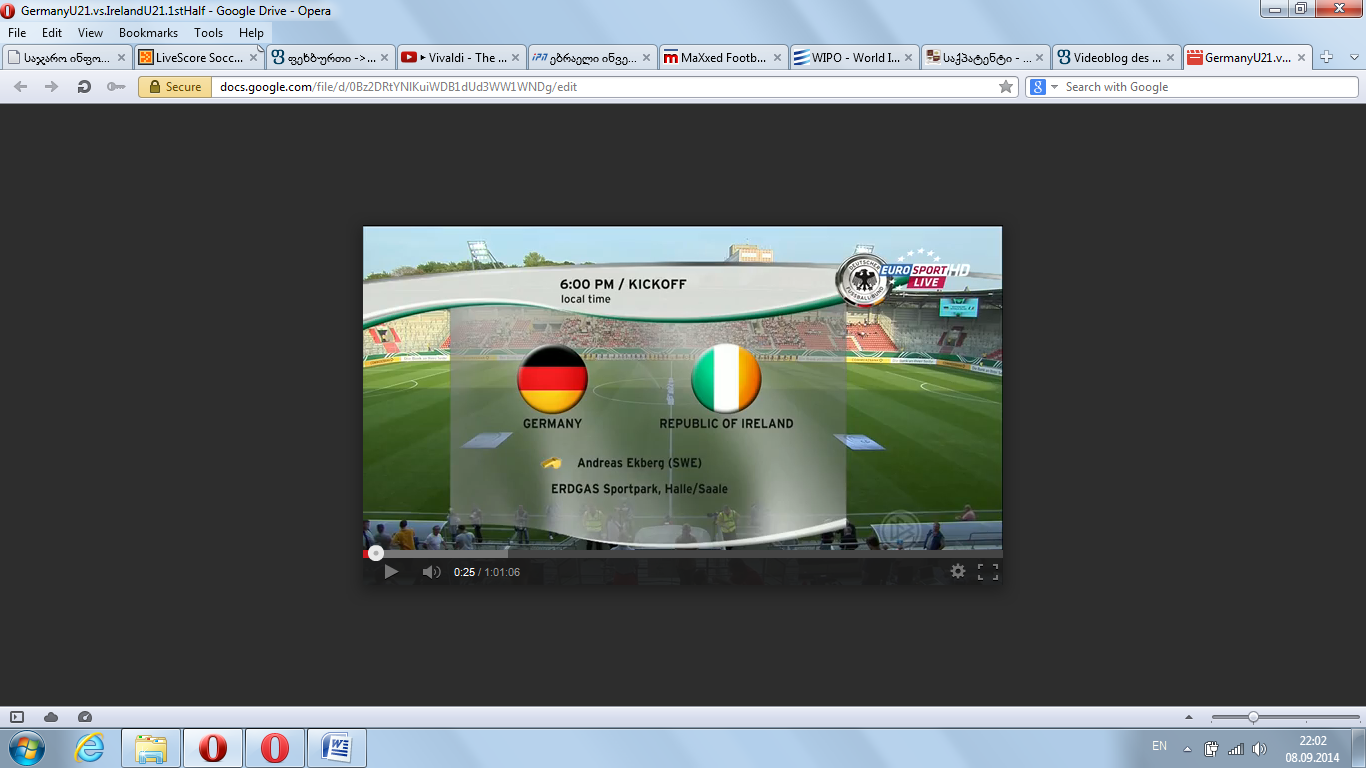Reload the current page

click(84, 87)
